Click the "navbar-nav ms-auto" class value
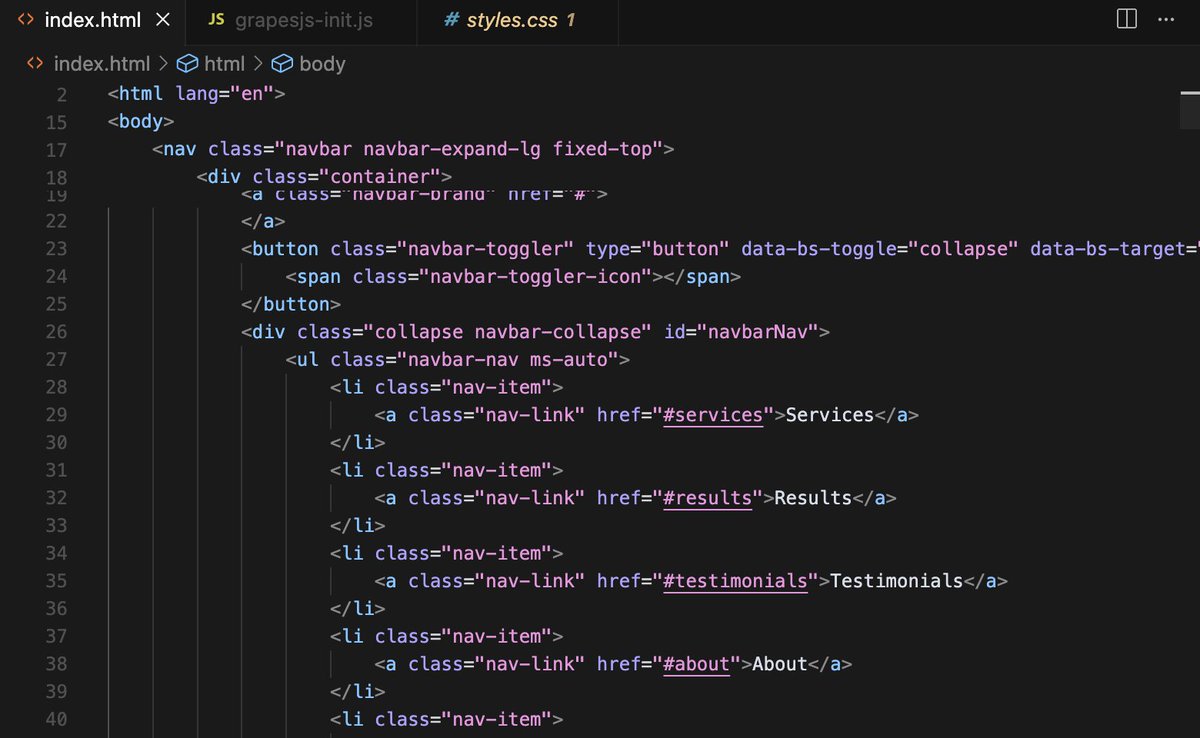The width and height of the screenshot is (1200, 738). (x=513, y=359)
